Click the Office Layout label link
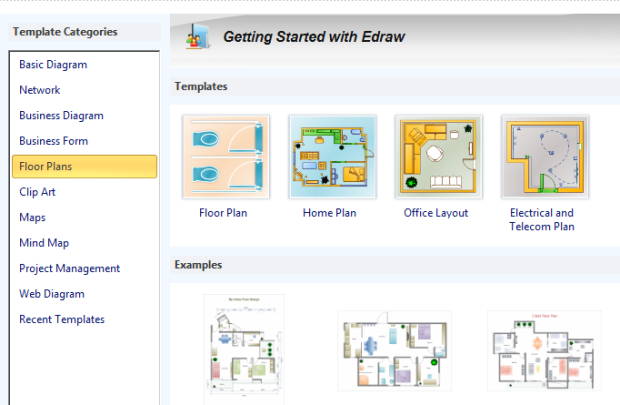The image size is (620, 405). (436, 213)
